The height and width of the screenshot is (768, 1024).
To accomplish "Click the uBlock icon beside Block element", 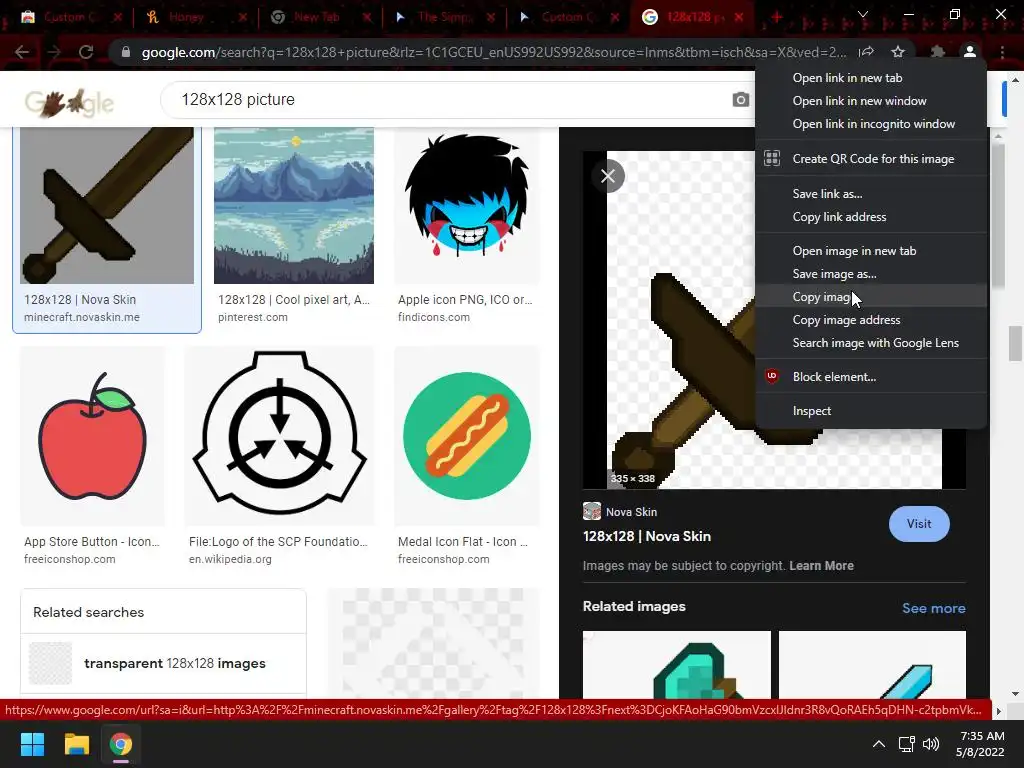I will point(772,376).
